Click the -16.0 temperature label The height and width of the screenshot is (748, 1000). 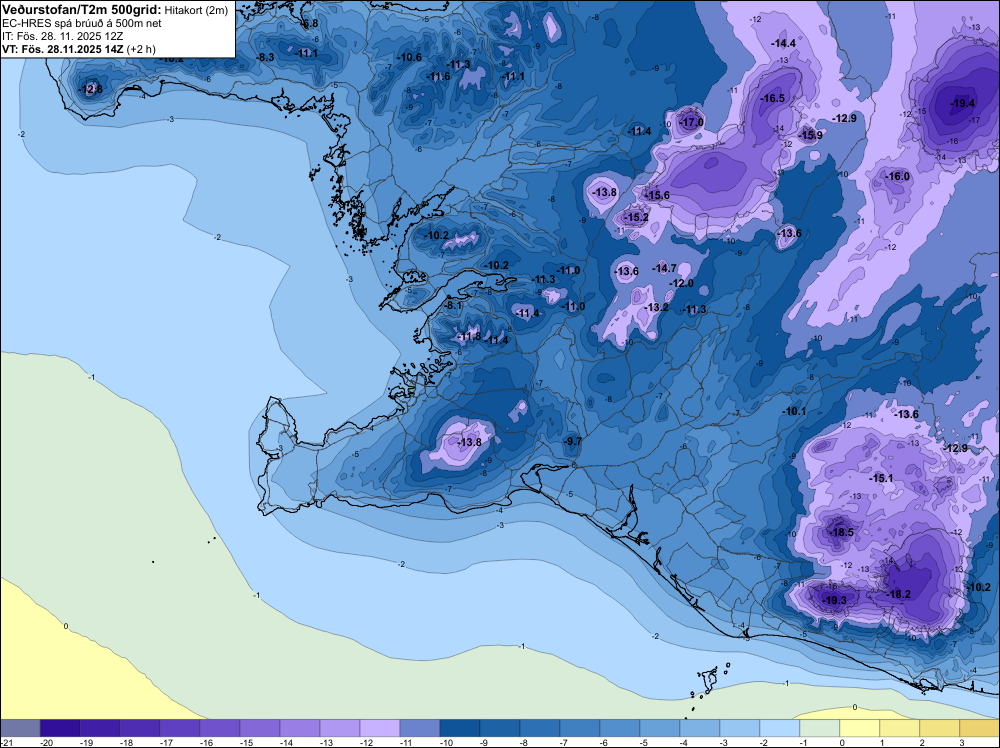click(x=898, y=176)
